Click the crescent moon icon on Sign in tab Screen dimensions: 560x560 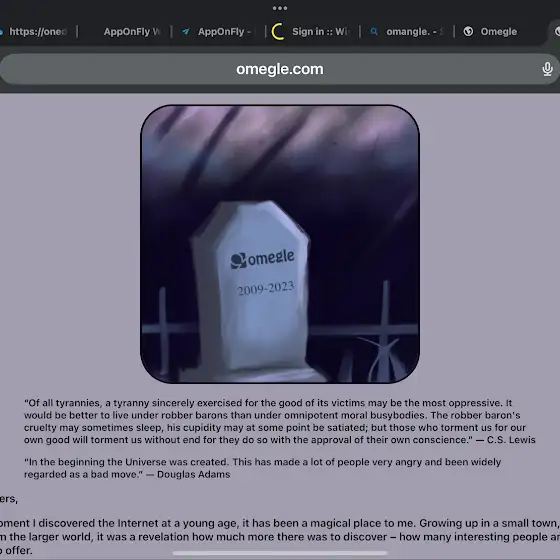coord(278,32)
